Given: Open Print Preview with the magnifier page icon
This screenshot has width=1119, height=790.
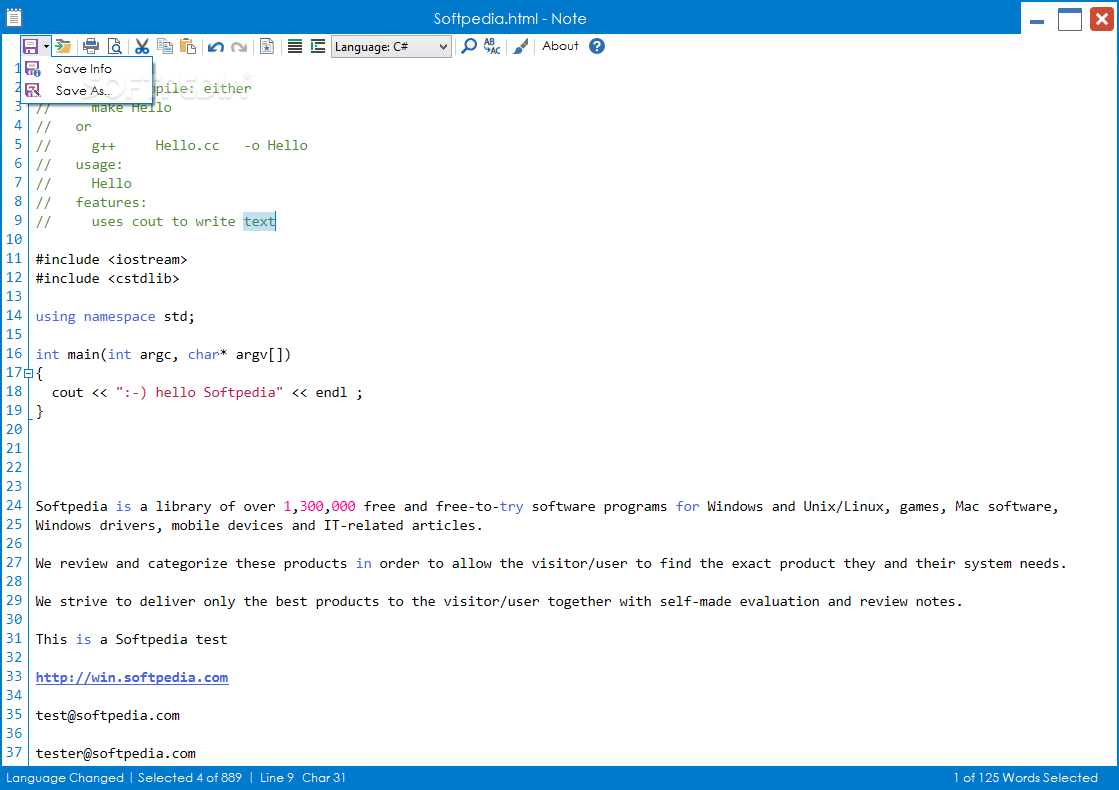Looking at the screenshot, I should click(x=114, y=46).
